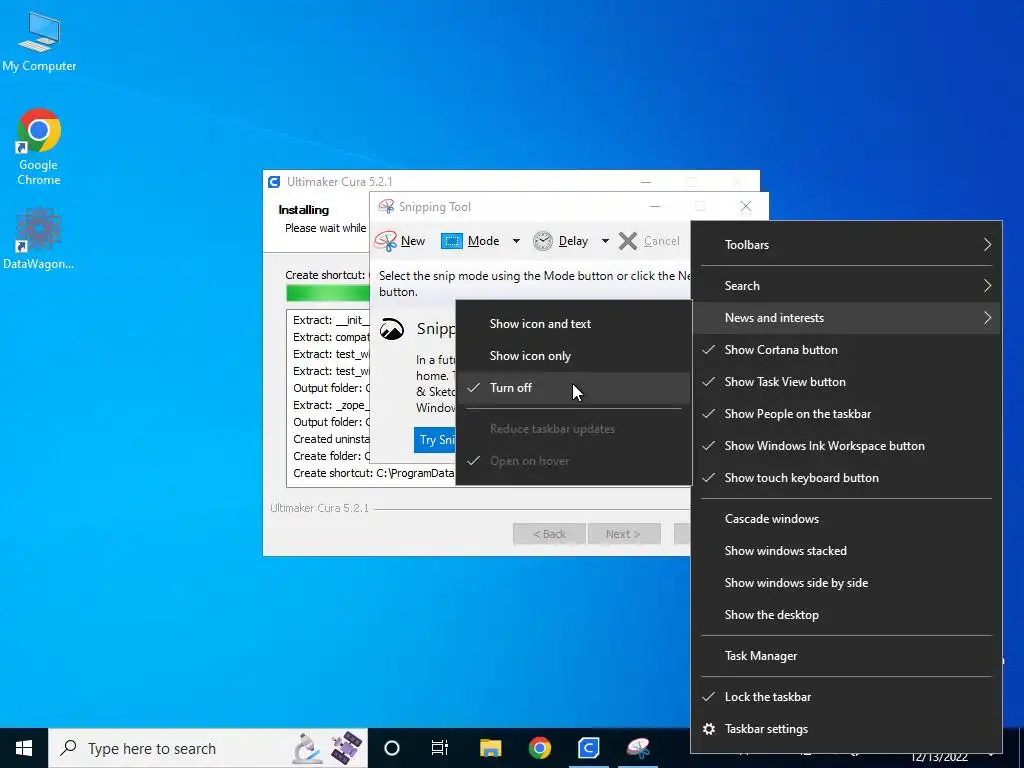1024x768 pixels.
Task: Expand News and interests submenu
Action: click(847, 318)
